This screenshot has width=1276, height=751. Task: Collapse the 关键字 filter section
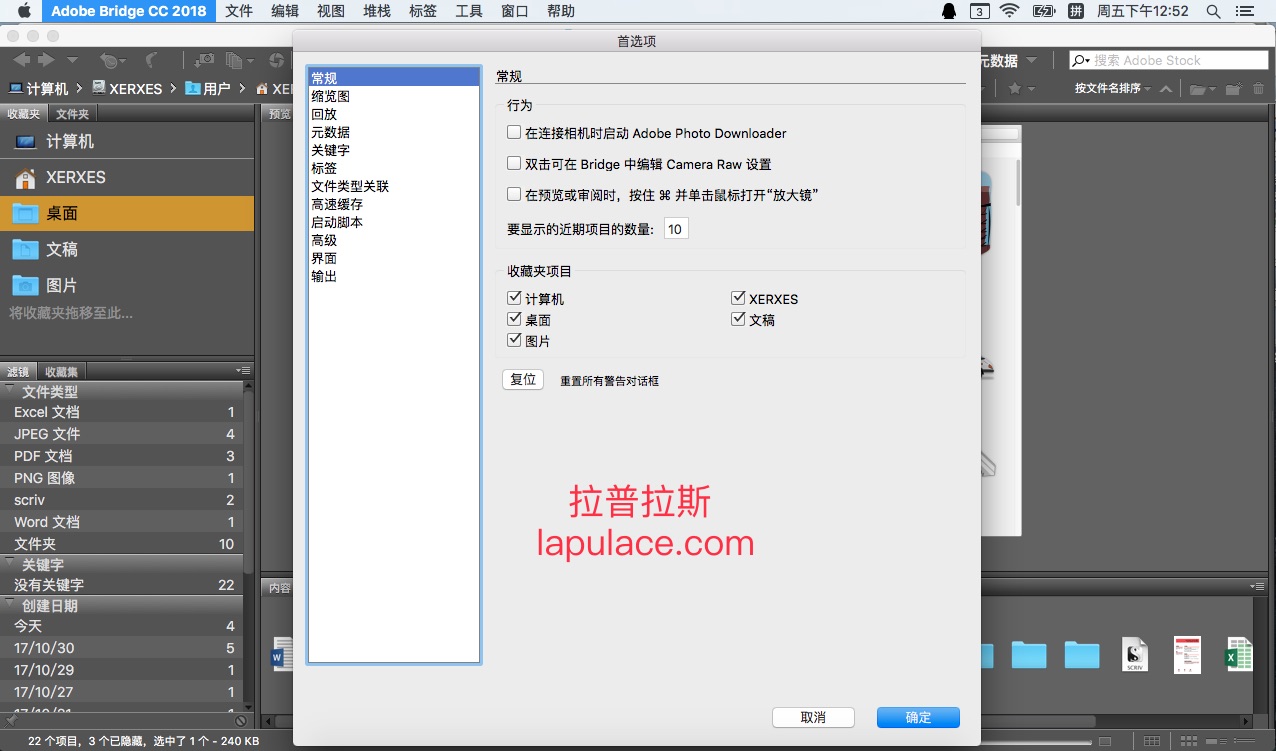point(11,564)
